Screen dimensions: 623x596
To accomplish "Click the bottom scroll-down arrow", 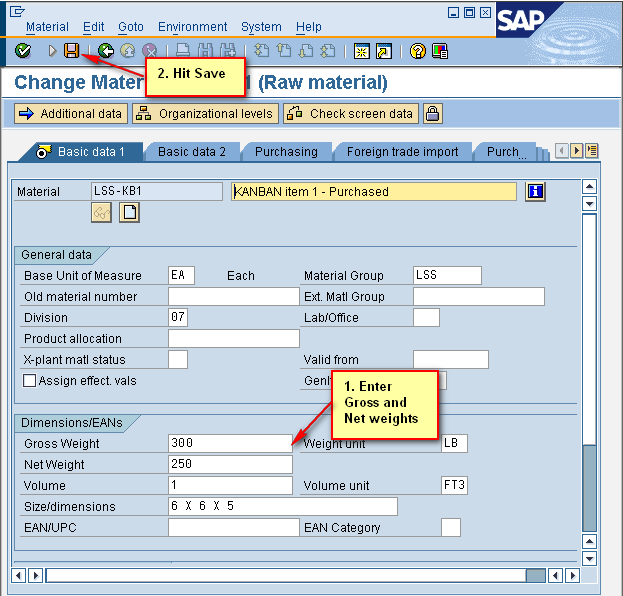I will 589,558.
